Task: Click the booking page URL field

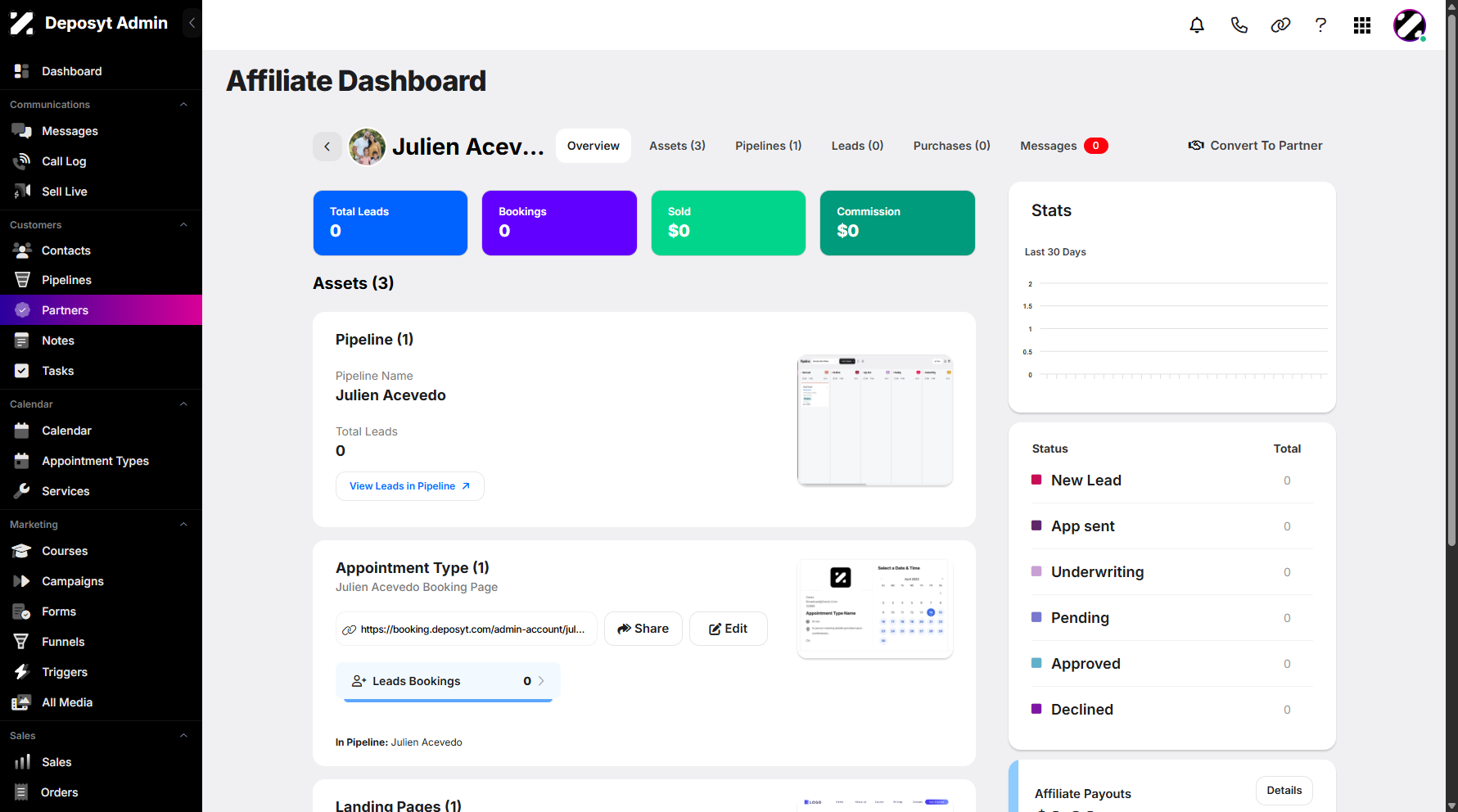Action: pos(466,629)
